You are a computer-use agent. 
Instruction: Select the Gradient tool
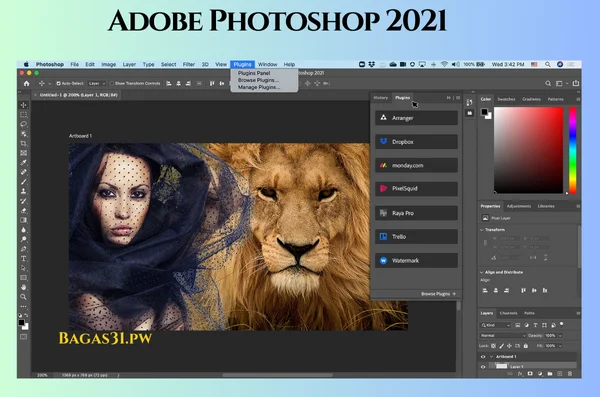(24, 220)
